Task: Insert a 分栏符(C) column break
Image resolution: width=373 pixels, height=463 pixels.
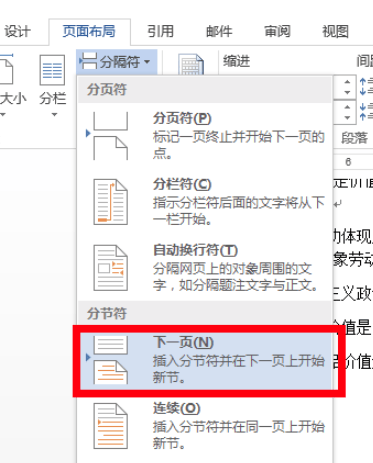Action: pyautogui.click(x=204, y=202)
